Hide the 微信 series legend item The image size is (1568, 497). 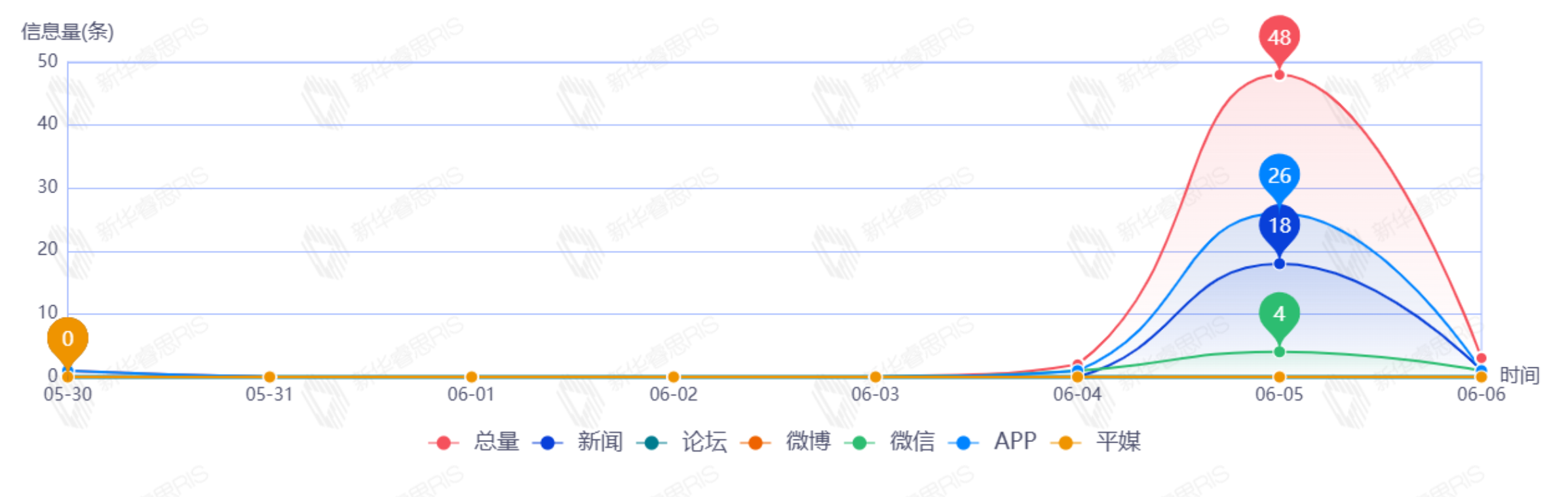[x=890, y=442]
